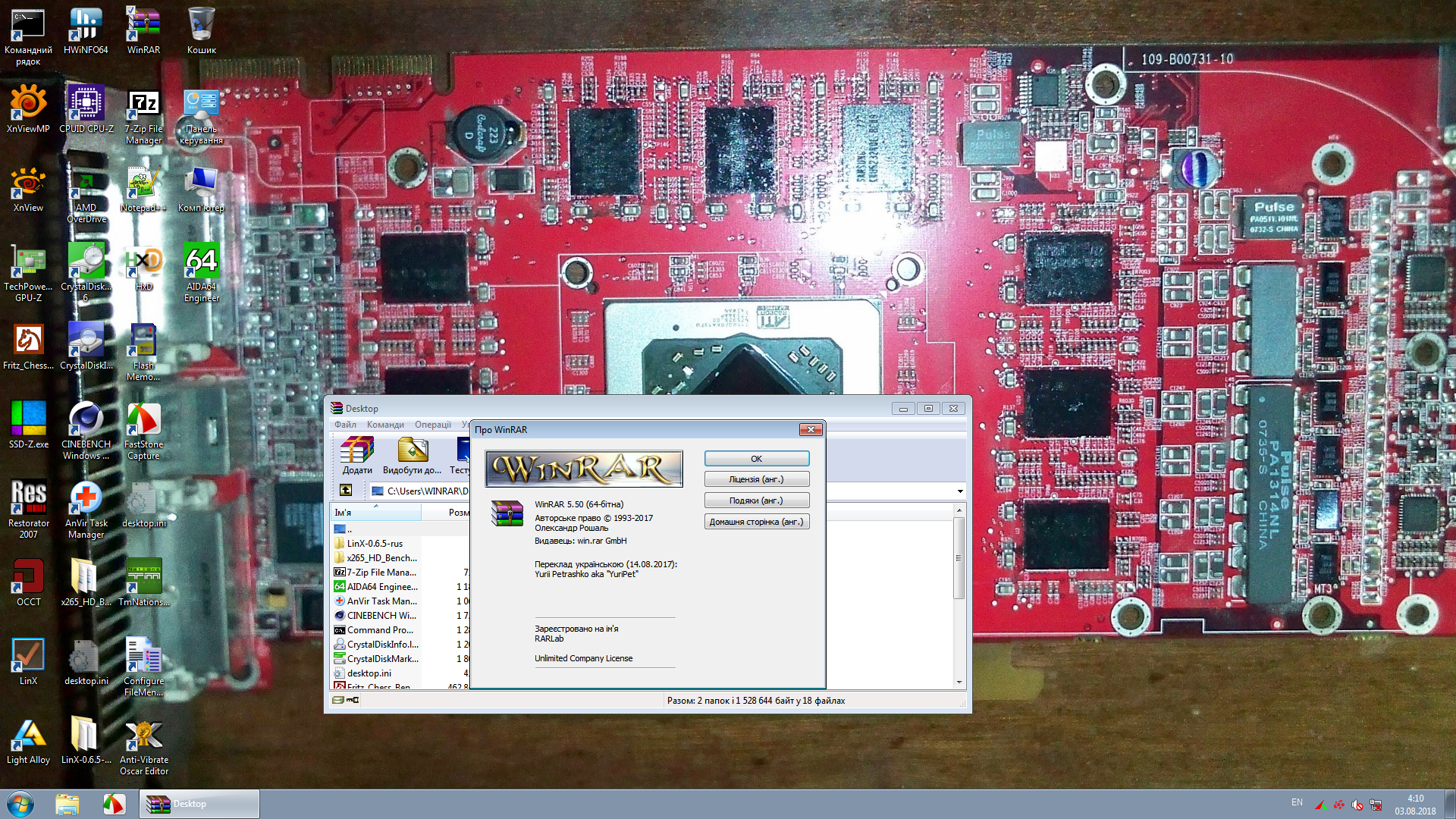Click Домашня сторінка (анг.) button
The width and height of the screenshot is (1456, 819).
click(x=756, y=522)
